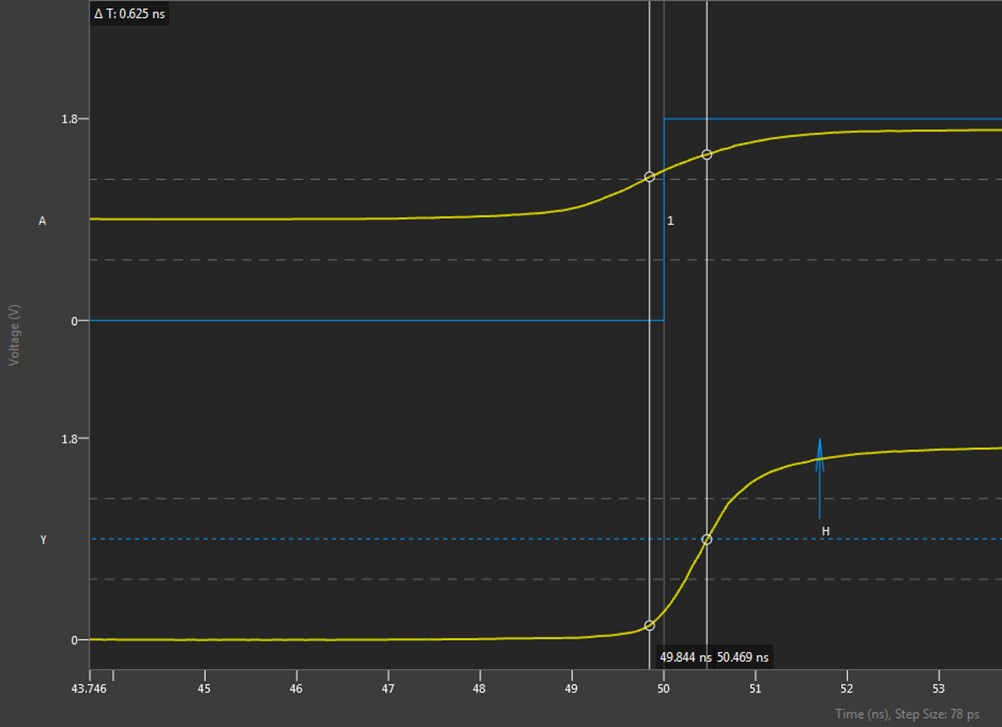
Task: Select the channel A label in the left margin
Action: (42, 221)
